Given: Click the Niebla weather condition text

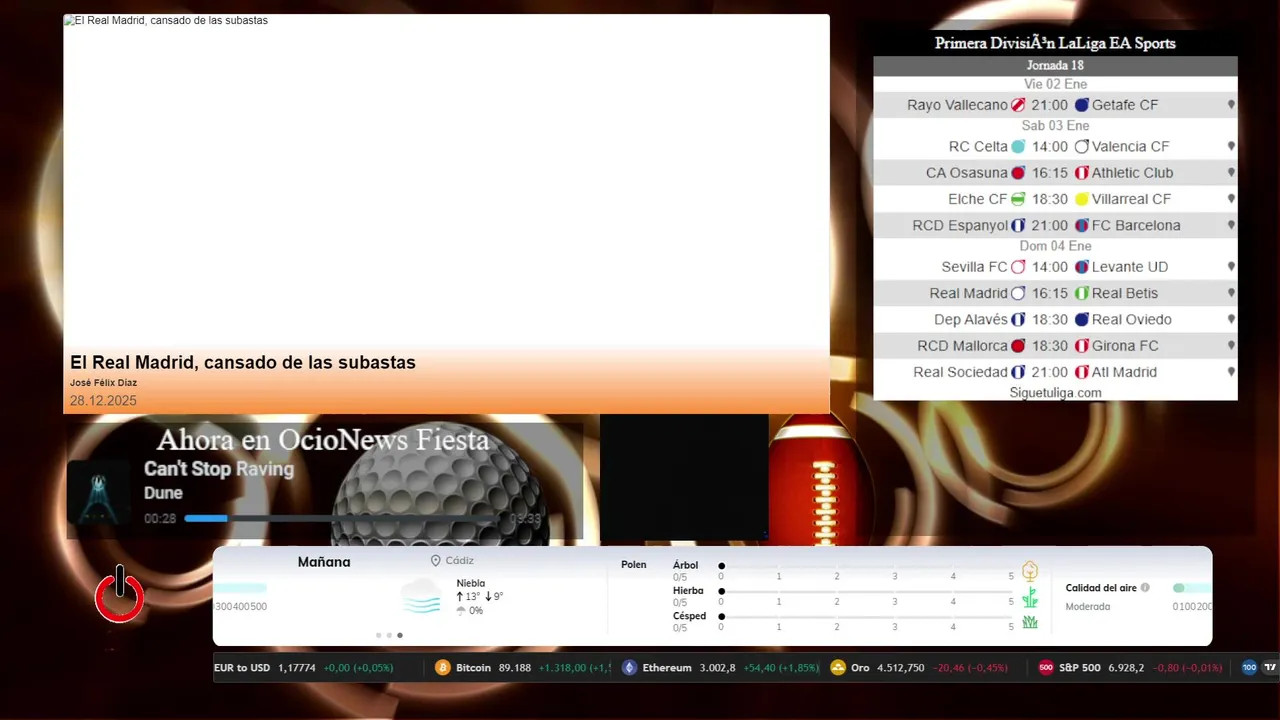Looking at the screenshot, I should tap(471, 583).
